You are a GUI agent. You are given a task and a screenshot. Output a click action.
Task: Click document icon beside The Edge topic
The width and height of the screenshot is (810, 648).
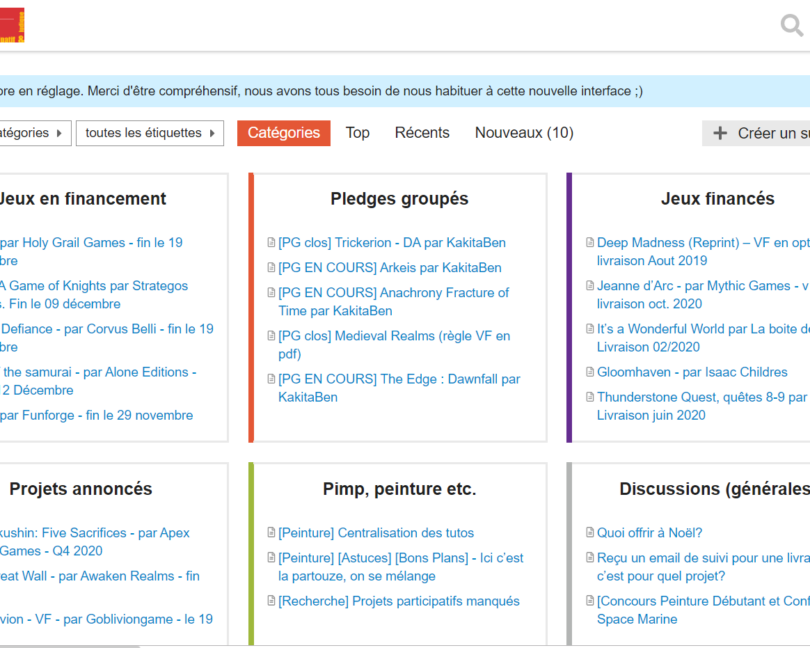tap(271, 379)
